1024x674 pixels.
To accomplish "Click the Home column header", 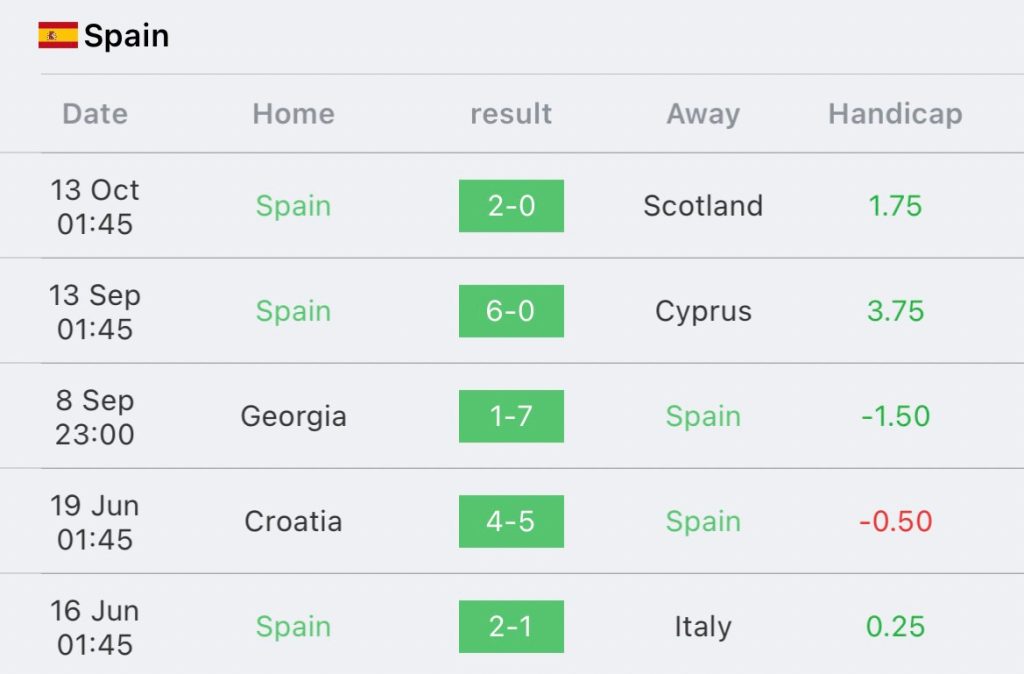I will point(294,114).
